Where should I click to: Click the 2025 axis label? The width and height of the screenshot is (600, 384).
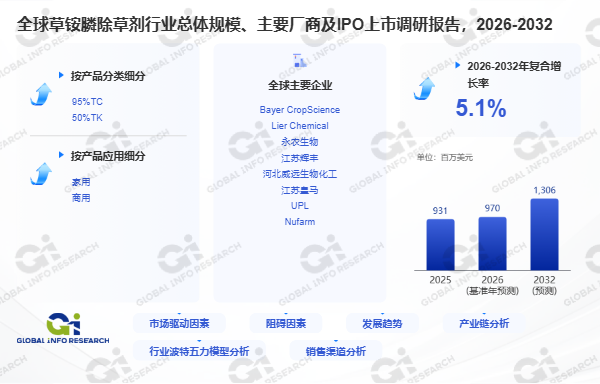440,280
